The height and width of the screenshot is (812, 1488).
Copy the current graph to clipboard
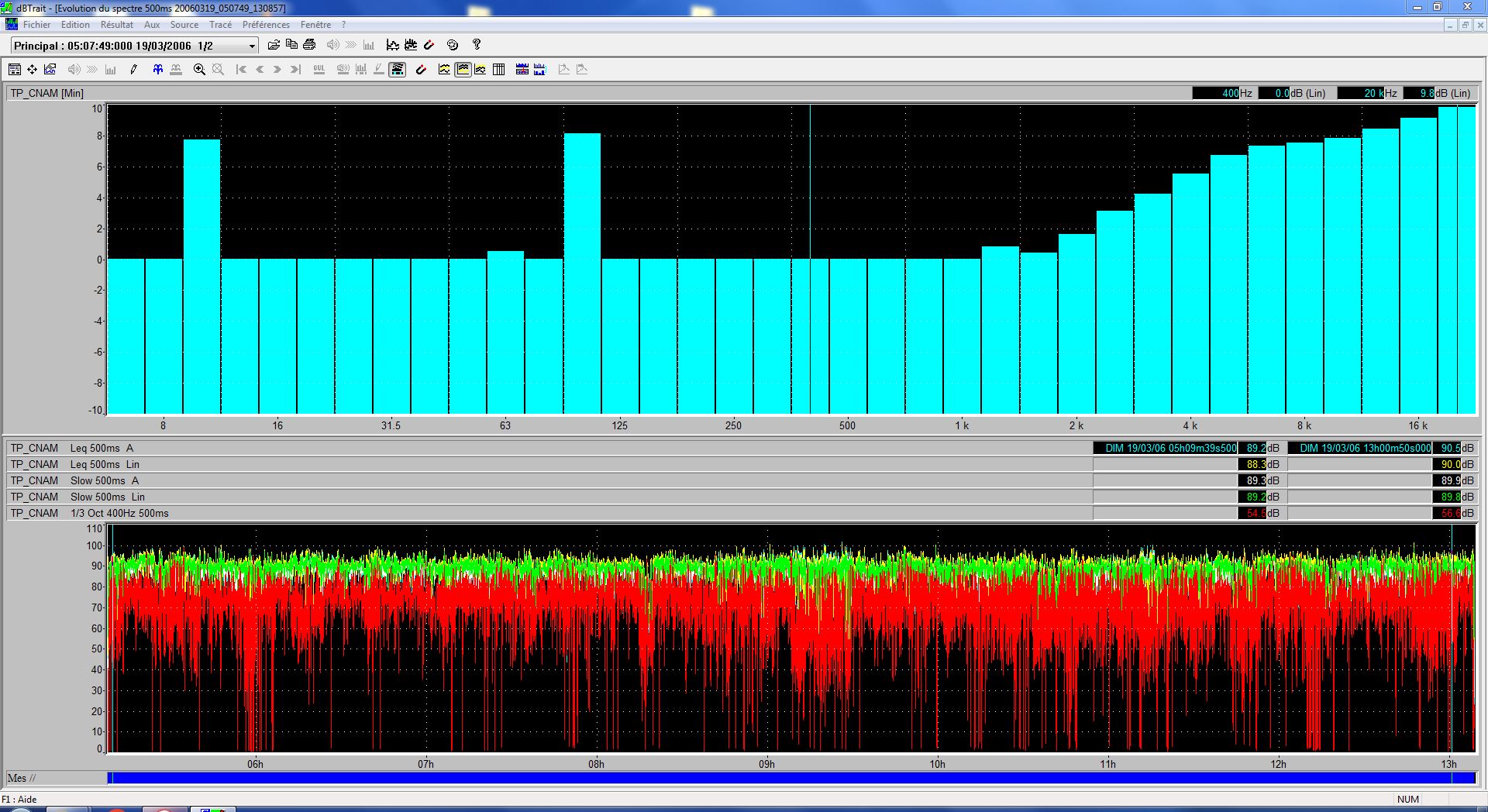(292, 45)
